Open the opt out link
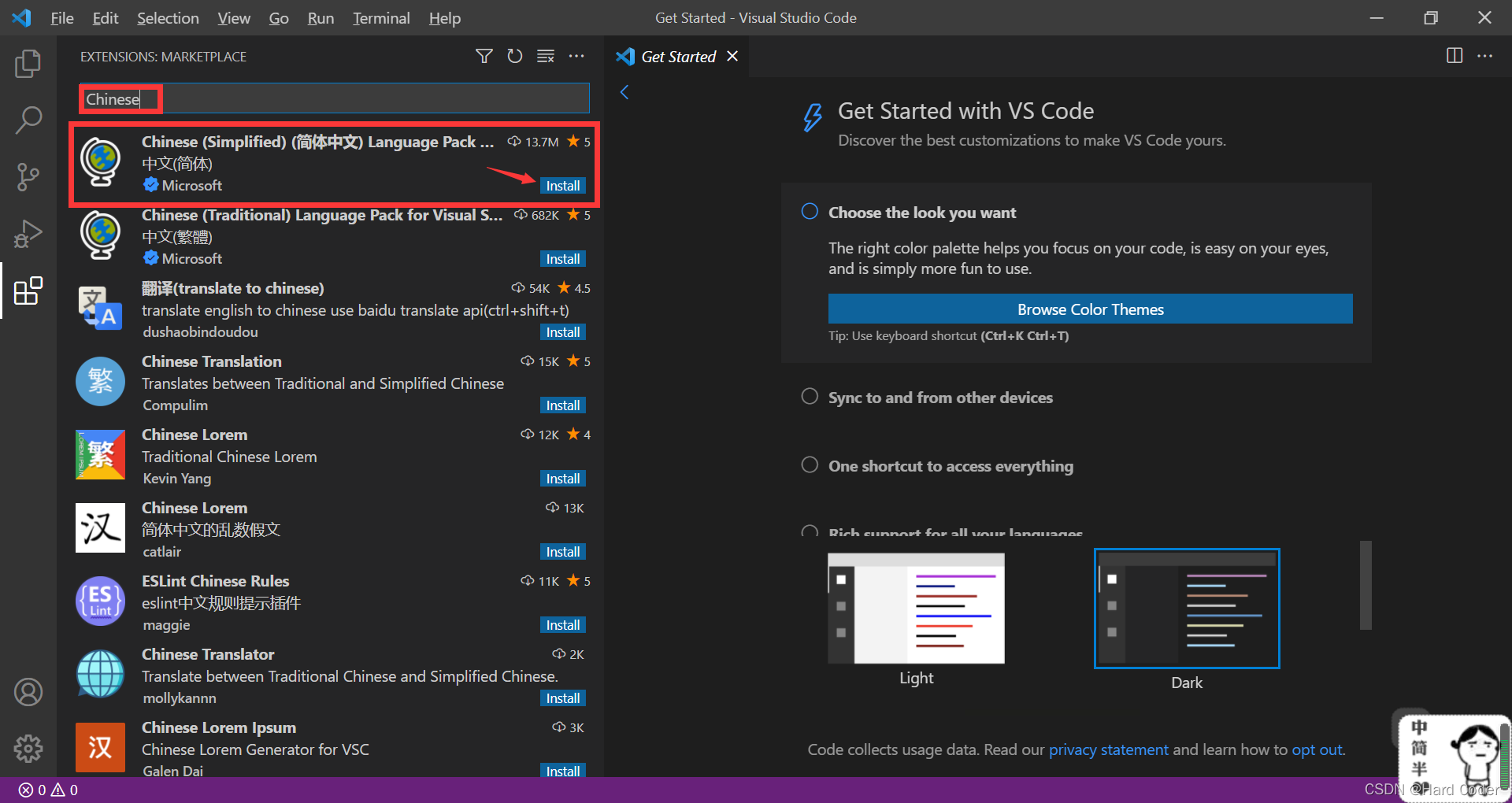Viewport: 1512px width, 803px height. click(1317, 749)
